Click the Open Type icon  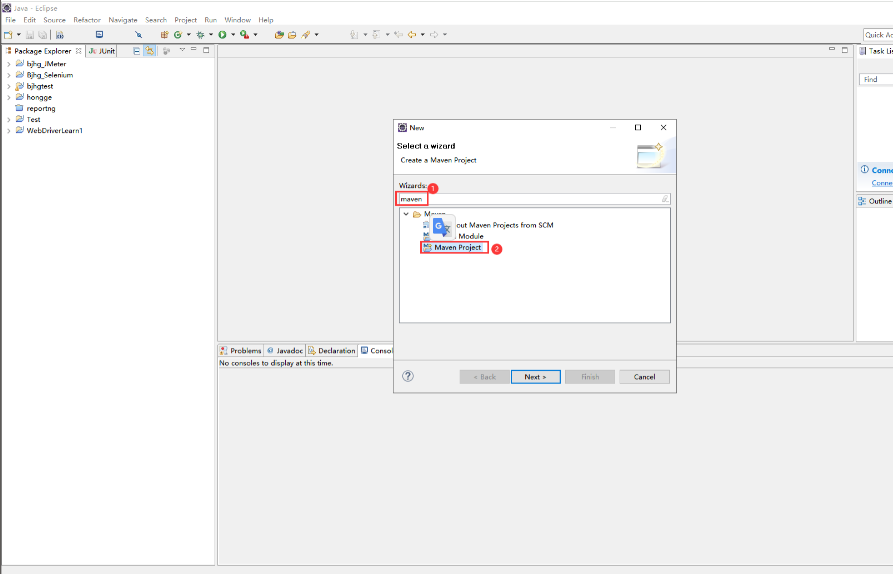pyautogui.click(x=279, y=35)
